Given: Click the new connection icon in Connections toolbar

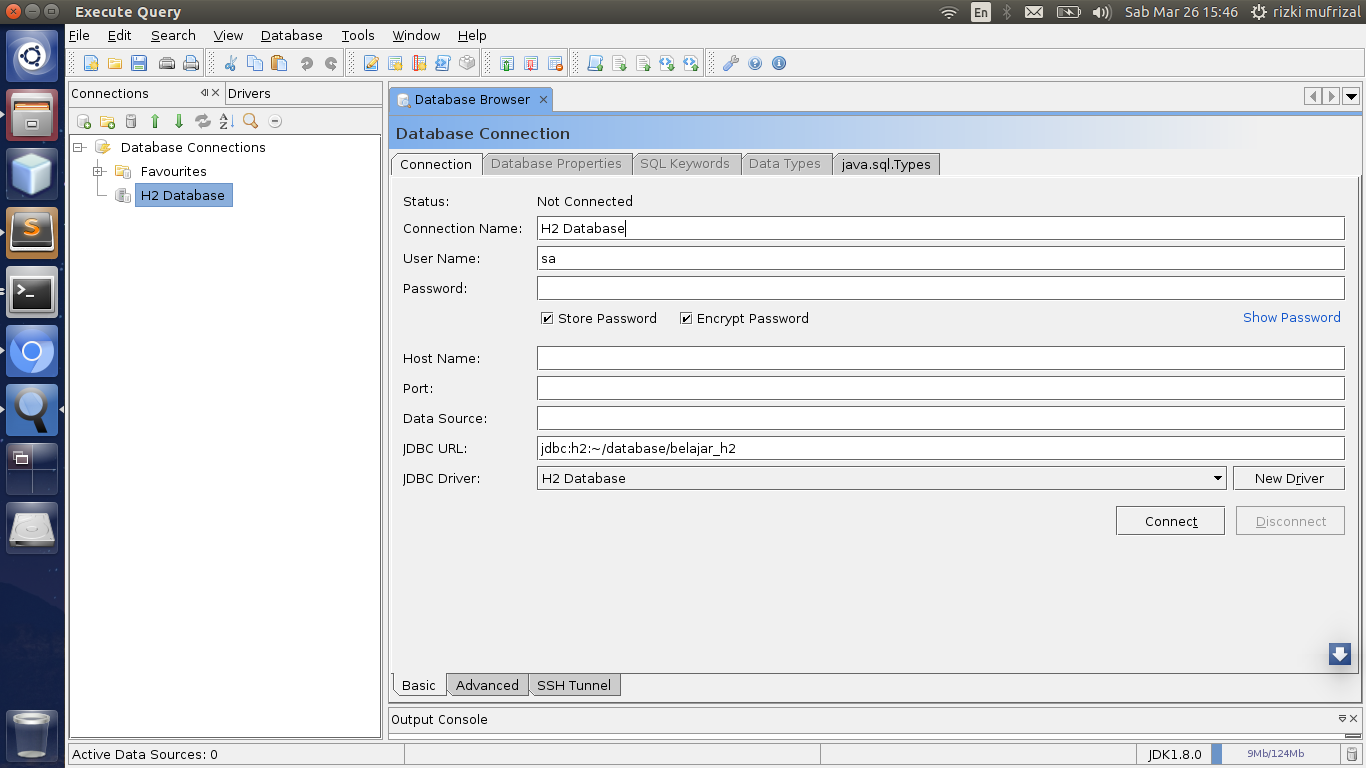Looking at the screenshot, I should [84, 121].
